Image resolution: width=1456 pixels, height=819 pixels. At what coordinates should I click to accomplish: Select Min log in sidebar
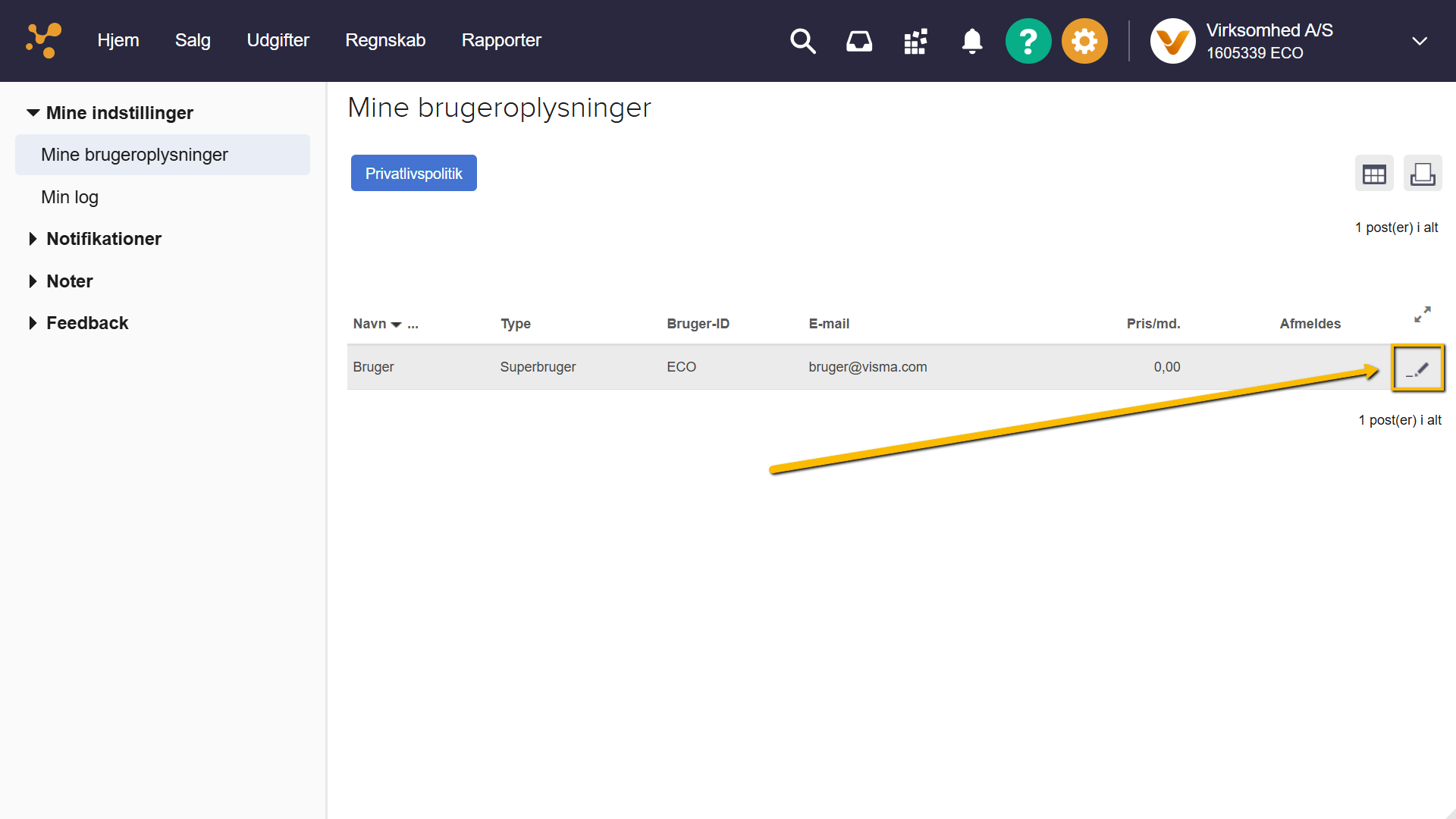click(x=70, y=197)
